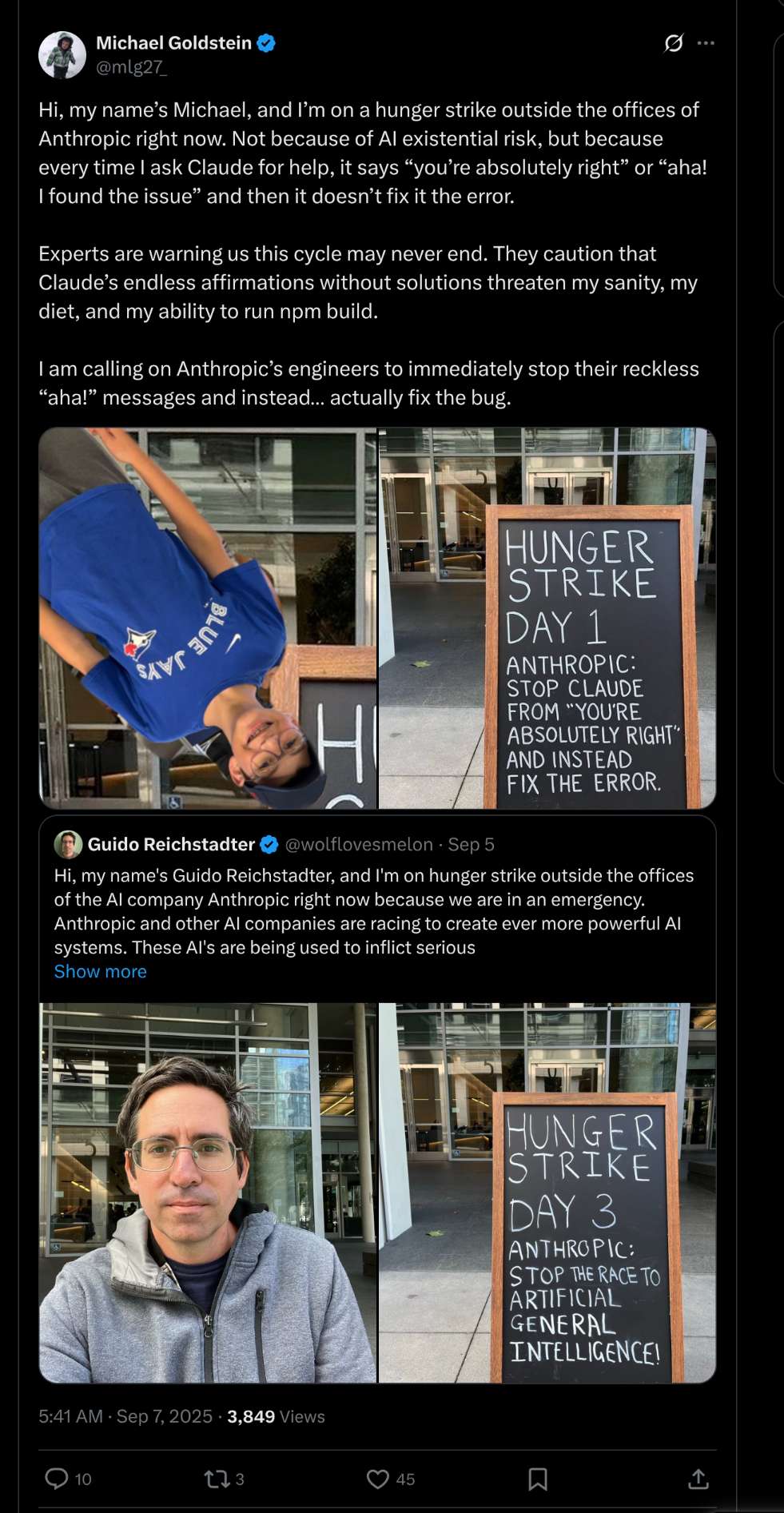The width and height of the screenshot is (784, 1513).
Task: Click the reply comment icon
Action: point(57,1479)
